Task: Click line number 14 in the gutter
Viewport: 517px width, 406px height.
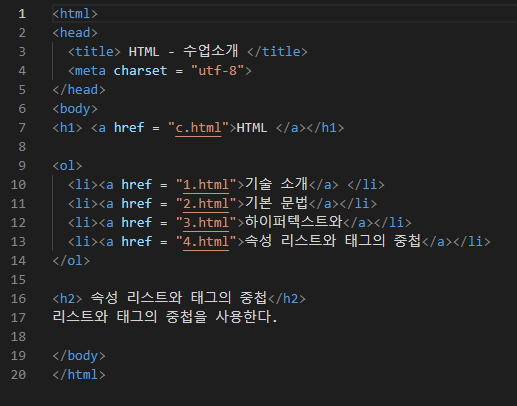Action: click(18, 261)
